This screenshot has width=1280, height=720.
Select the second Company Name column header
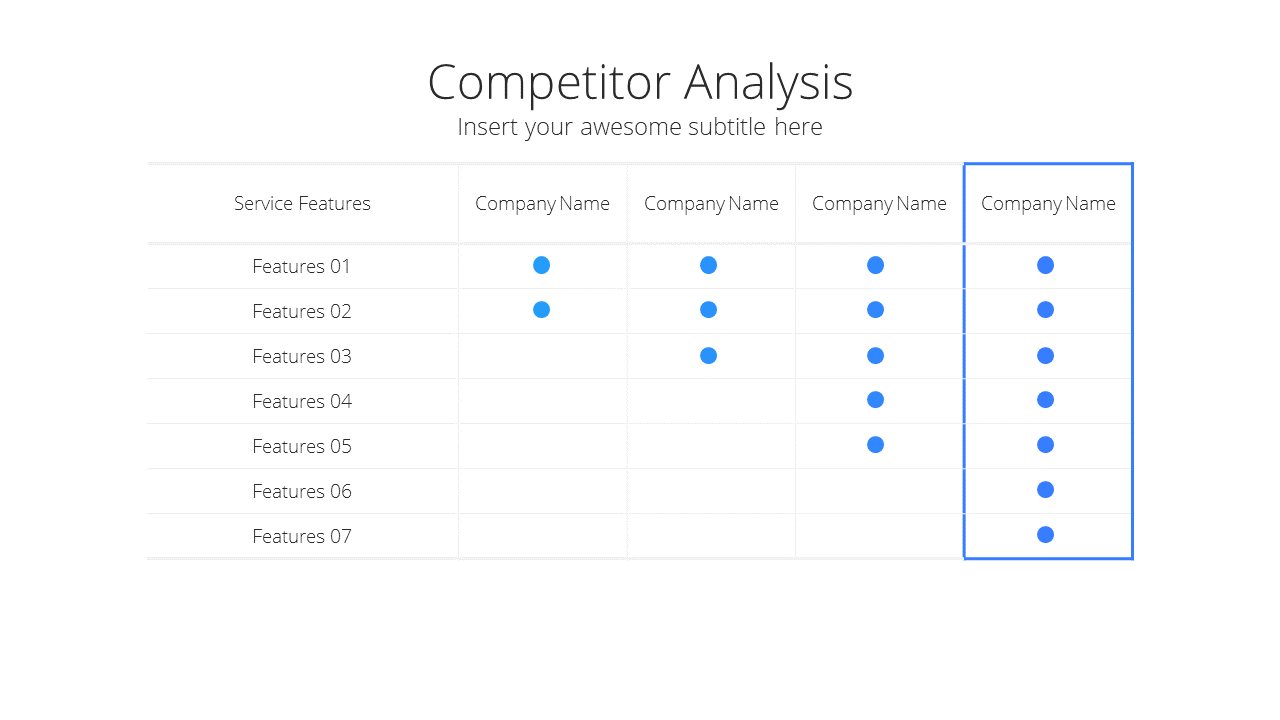pos(711,203)
